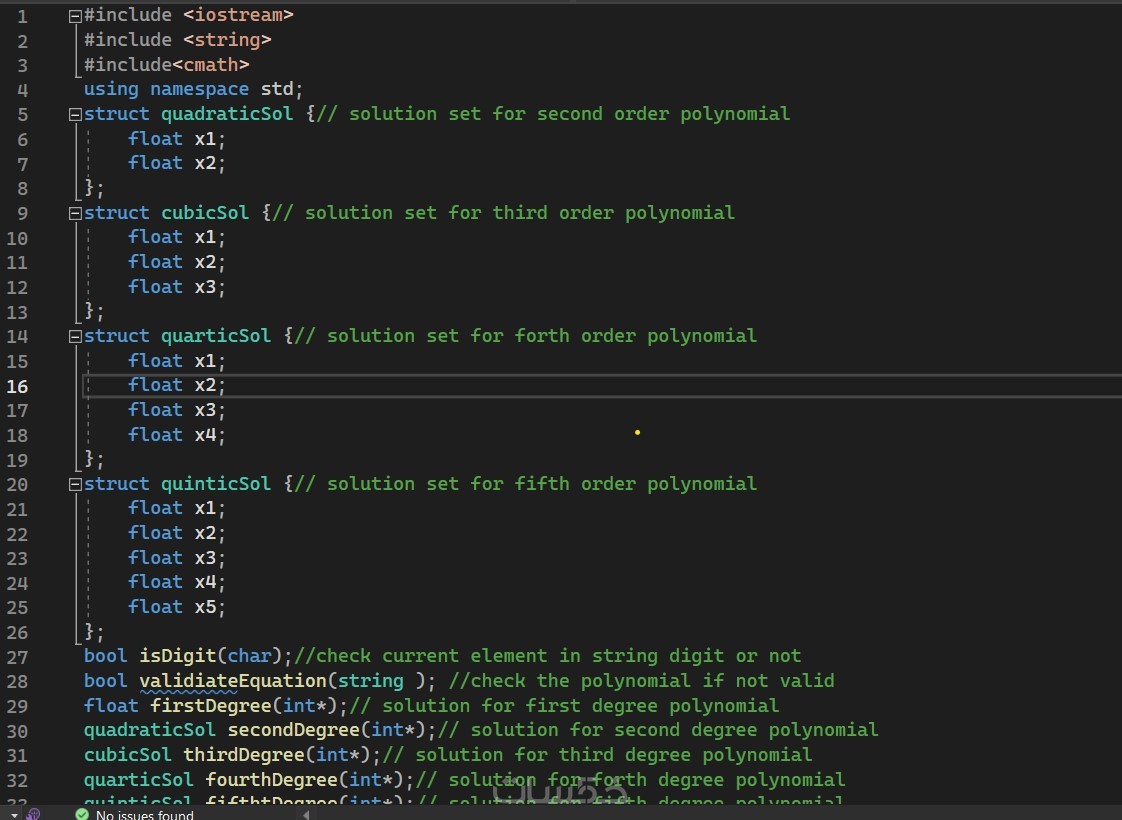Fold the quinticSol struct block
Image resolution: width=1122 pixels, height=820 pixels.
click(74, 484)
